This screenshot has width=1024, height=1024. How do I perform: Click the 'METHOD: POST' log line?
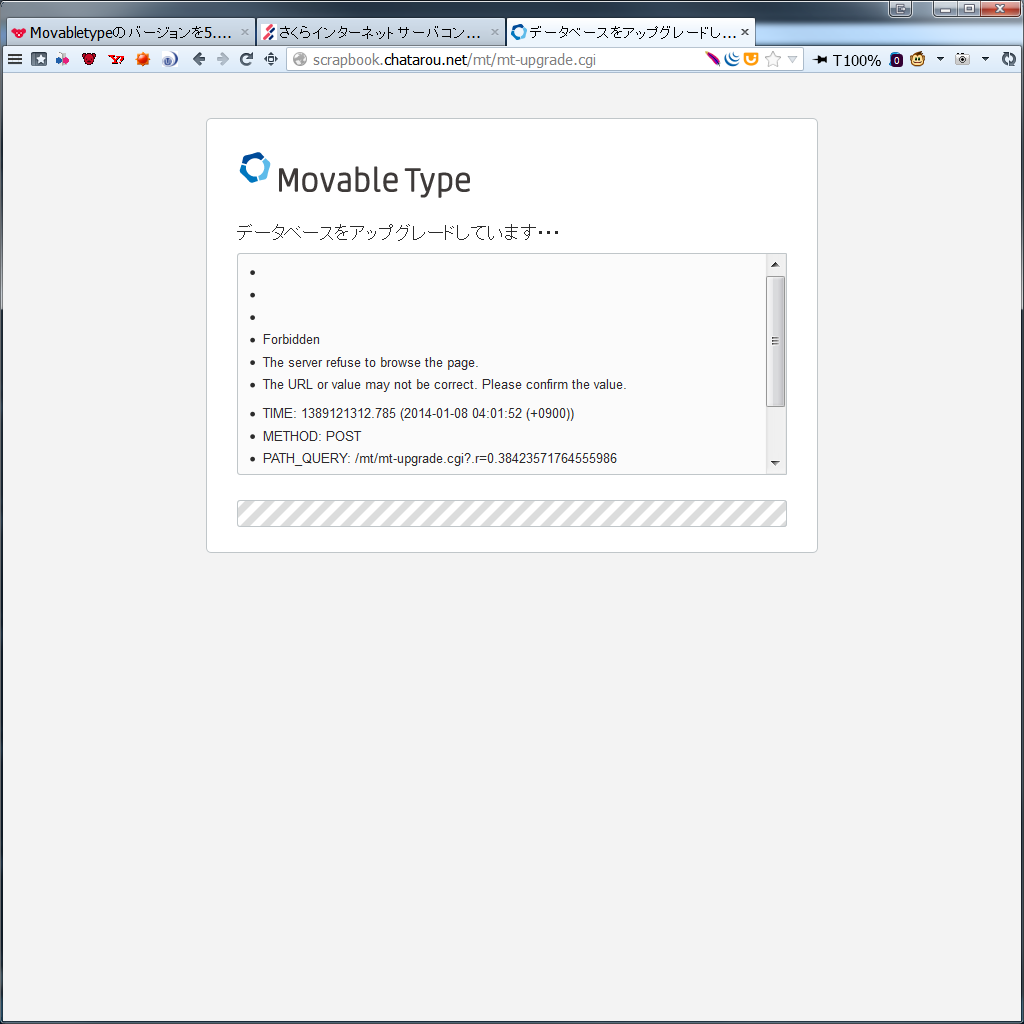(x=312, y=436)
